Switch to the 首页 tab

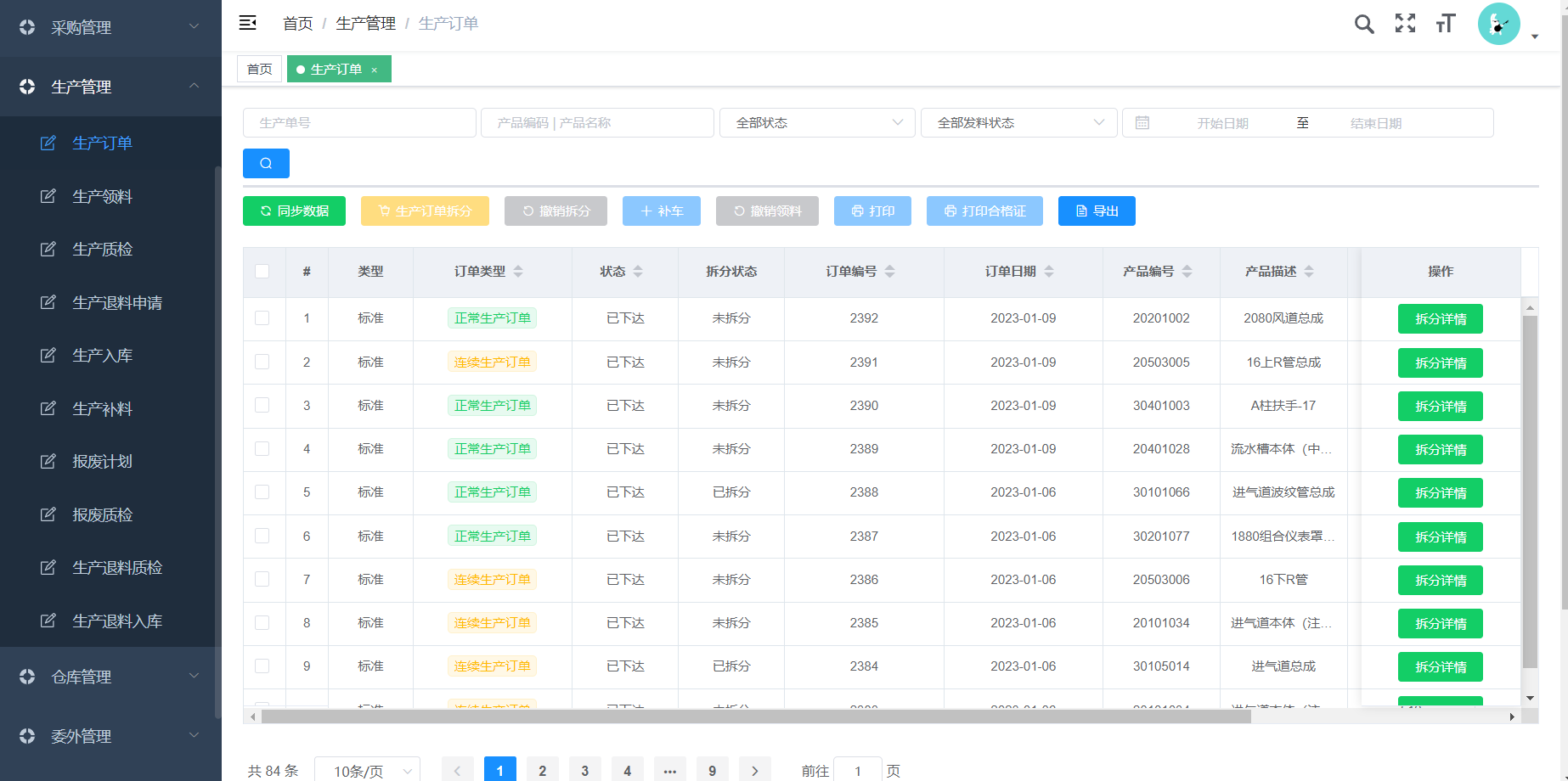click(x=259, y=70)
